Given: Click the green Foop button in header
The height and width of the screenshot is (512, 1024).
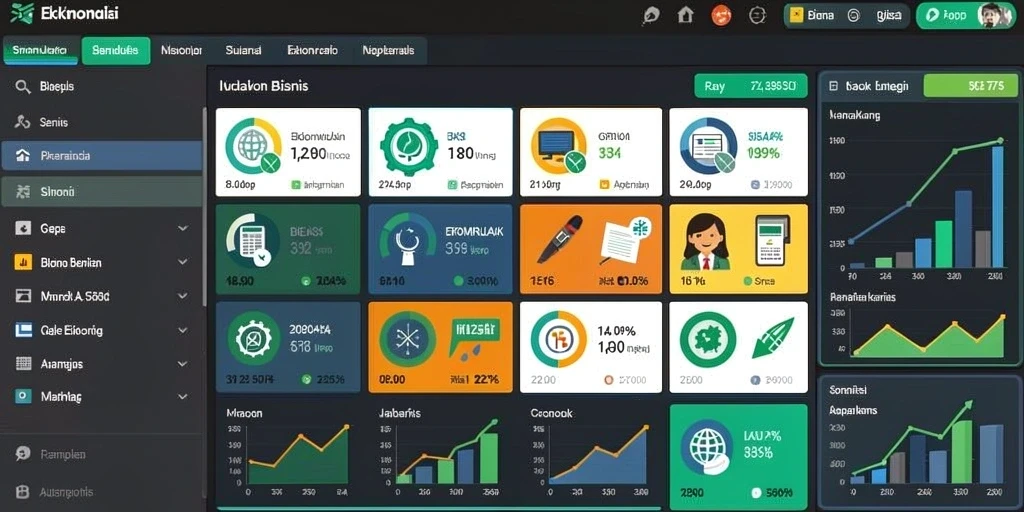Looking at the screenshot, I should coord(945,15).
